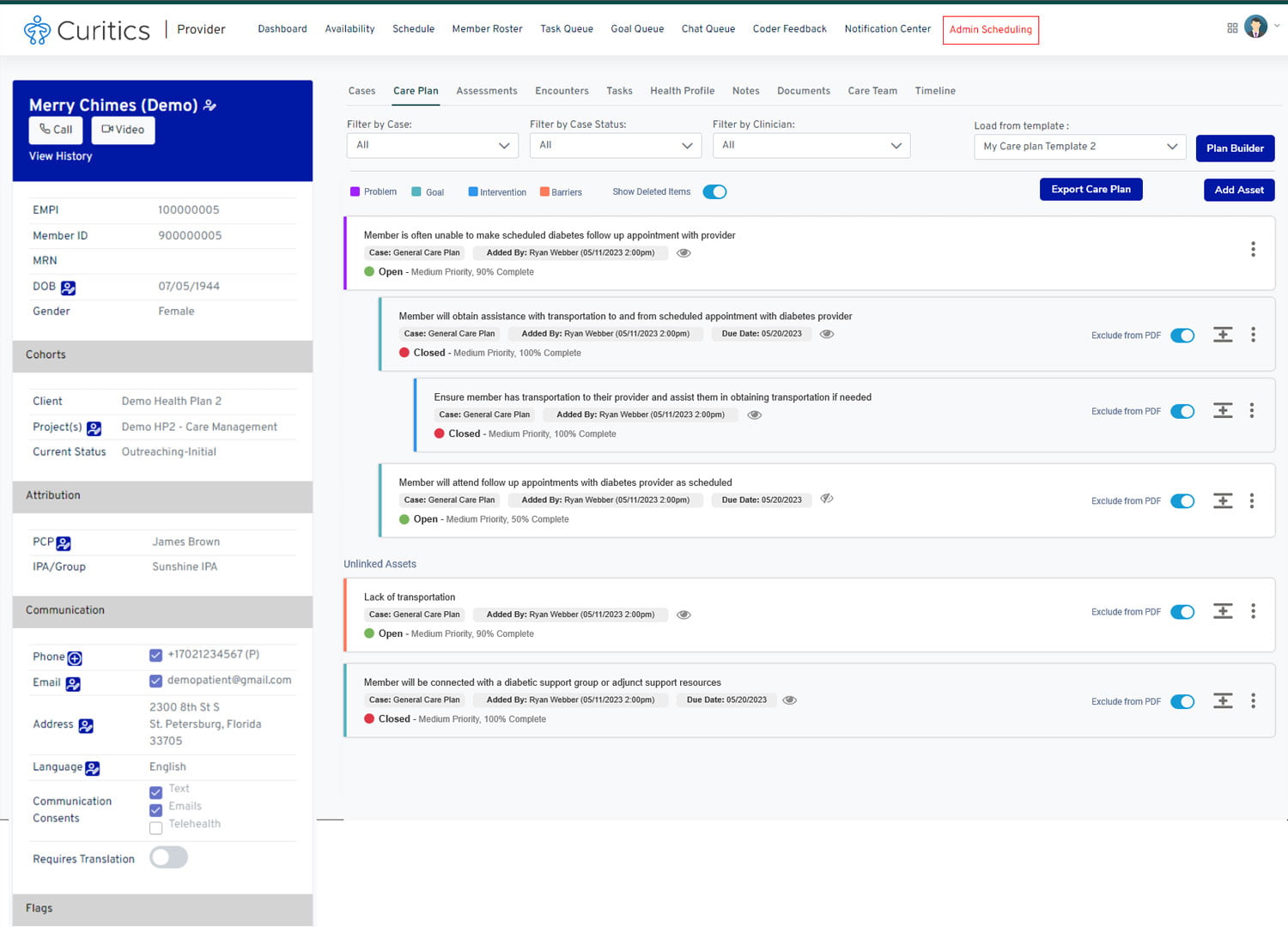Open the apps grid icon near avatar

pyautogui.click(x=1232, y=28)
